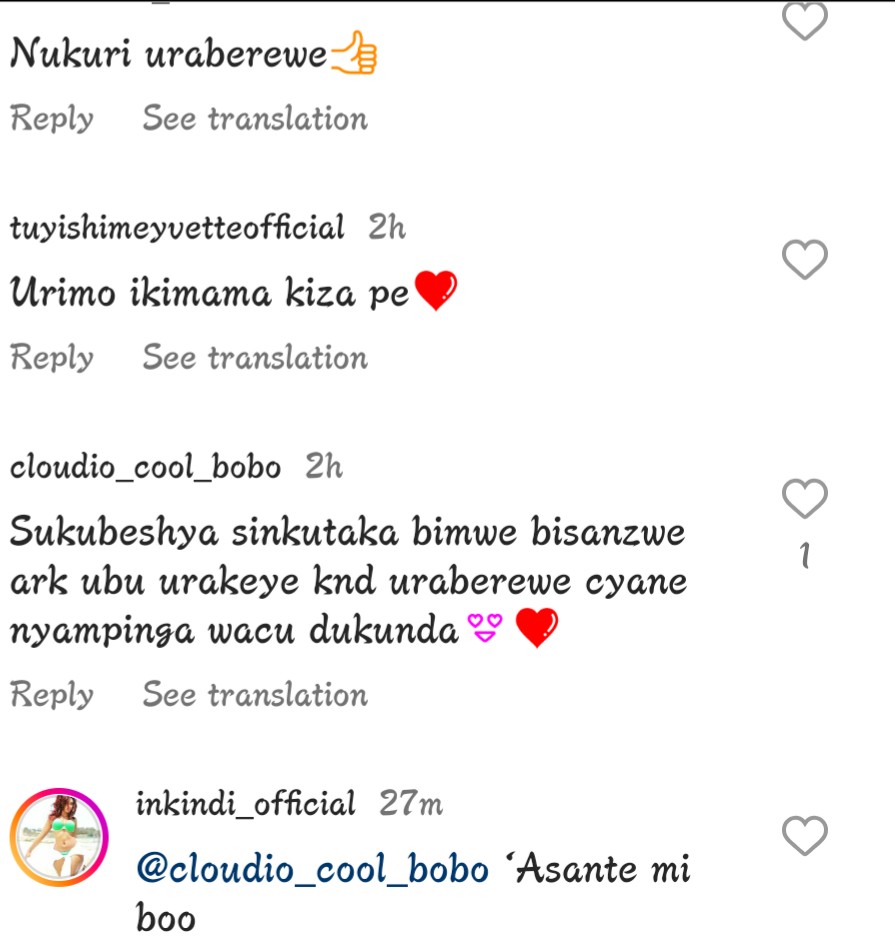895x943 pixels.
Task: Select 'Asante mi boo' reply text
Action: click(x=413, y=894)
